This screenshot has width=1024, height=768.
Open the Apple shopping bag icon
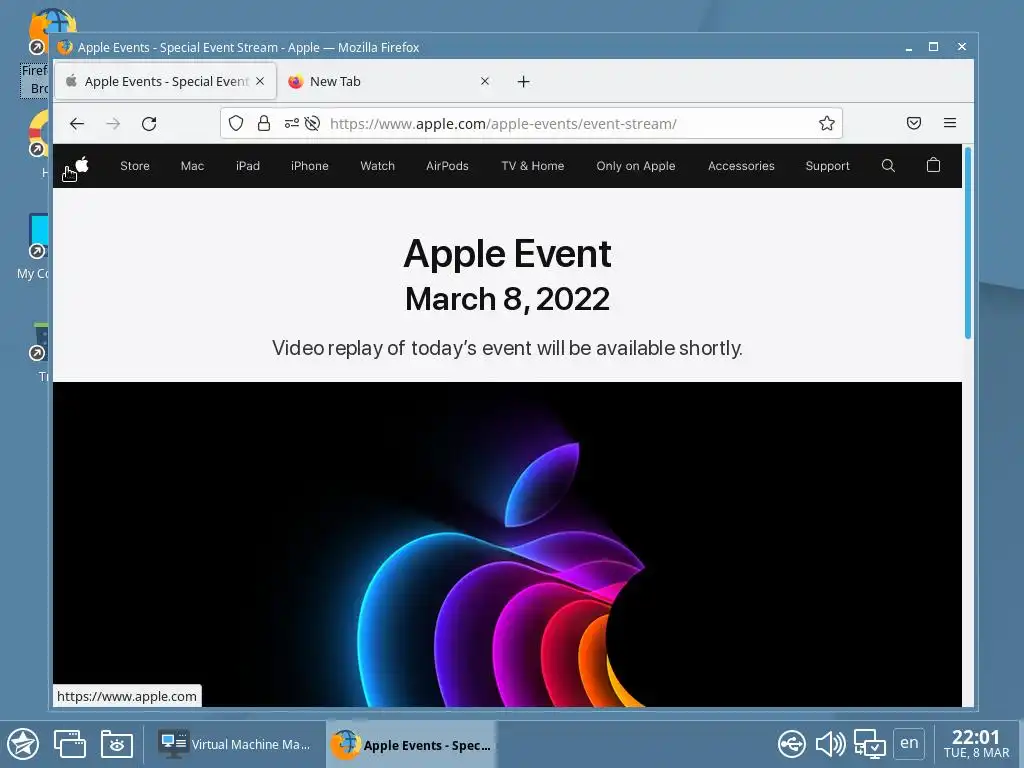point(933,165)
